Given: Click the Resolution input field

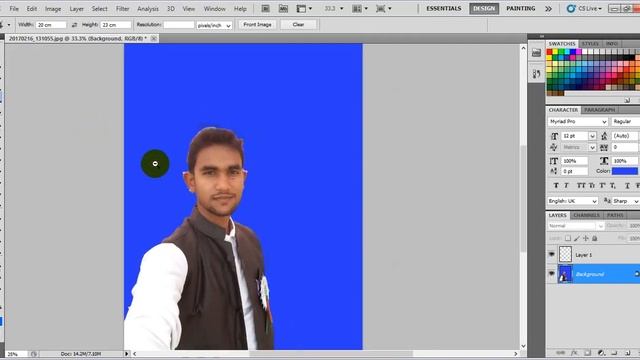Looking at the screenshot, I should coord(179,25).
